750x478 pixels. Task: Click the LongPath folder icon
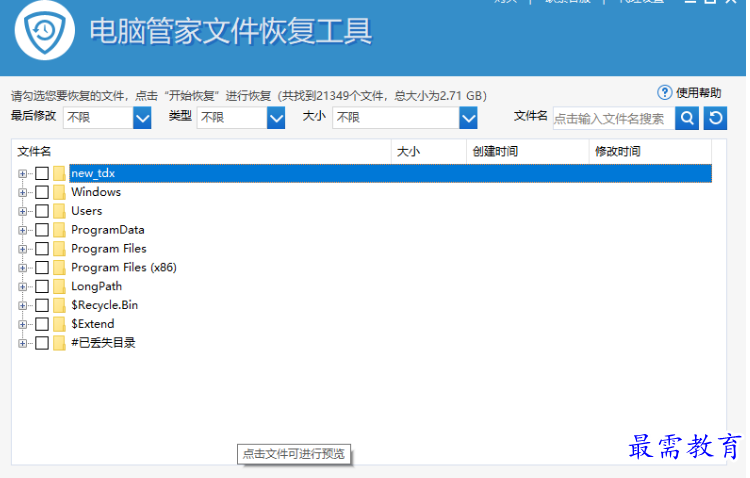tap(59, 287)
